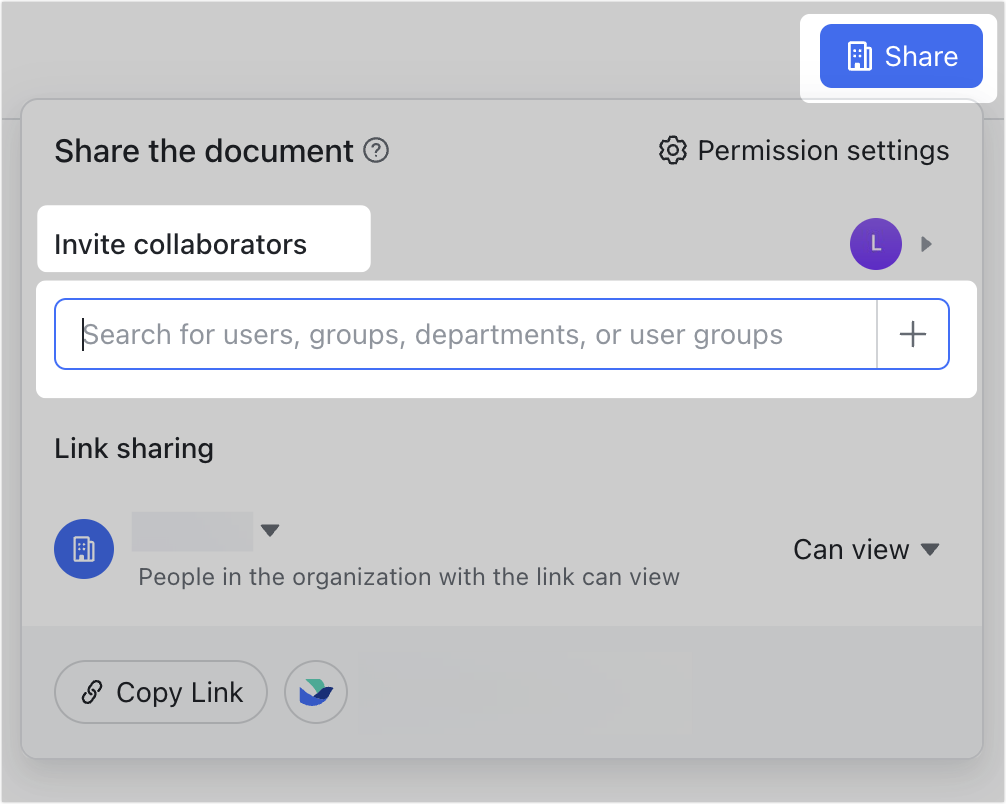Click the Copy Link button

(x=161, y=692)
